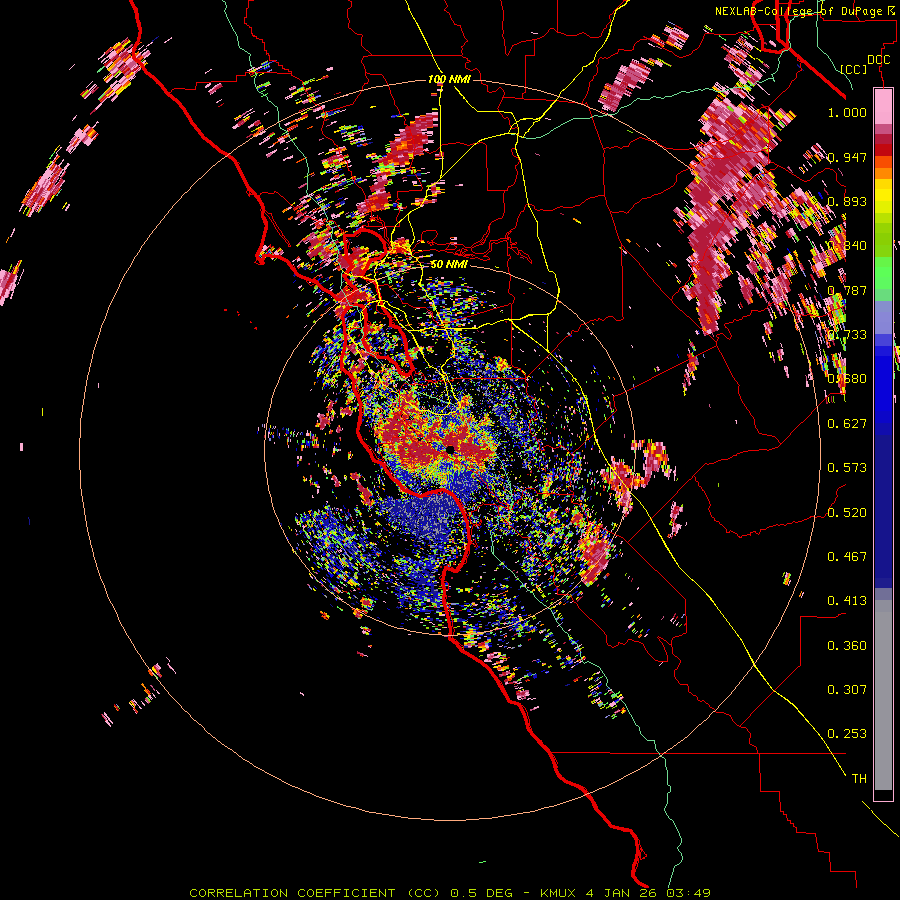Click the 1.000 value on the color scale
Screen dimensions: 900x900
point(847,112)
